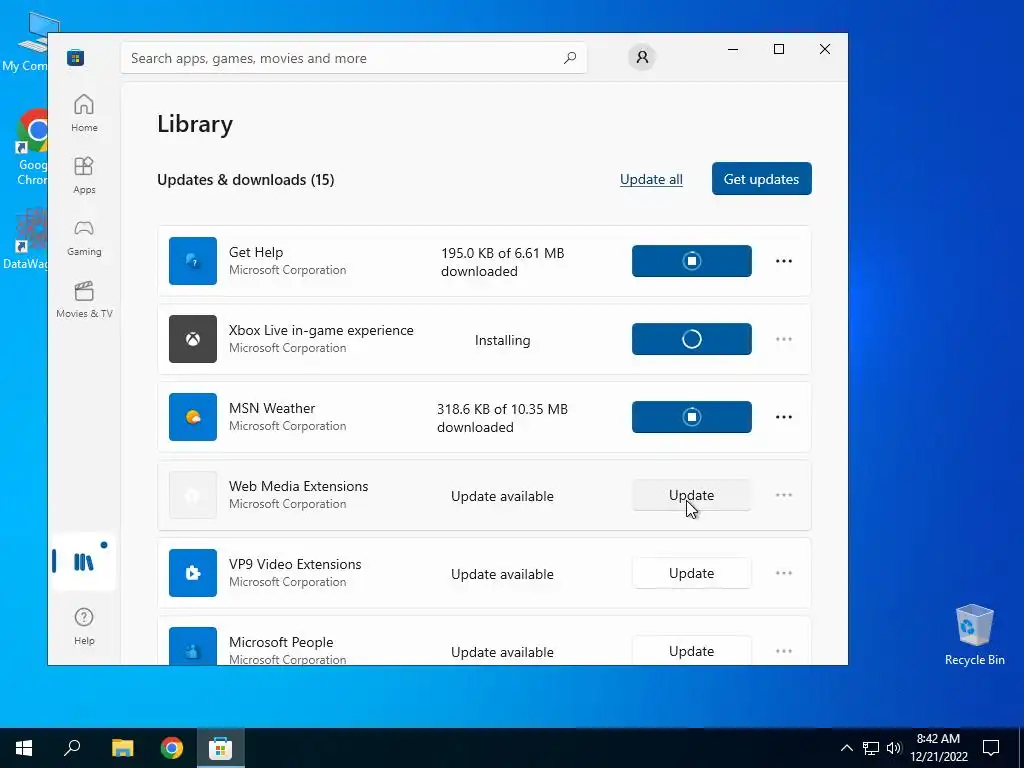
Task: Launch Chrome from the taskbar
Action: click(172, 748)
